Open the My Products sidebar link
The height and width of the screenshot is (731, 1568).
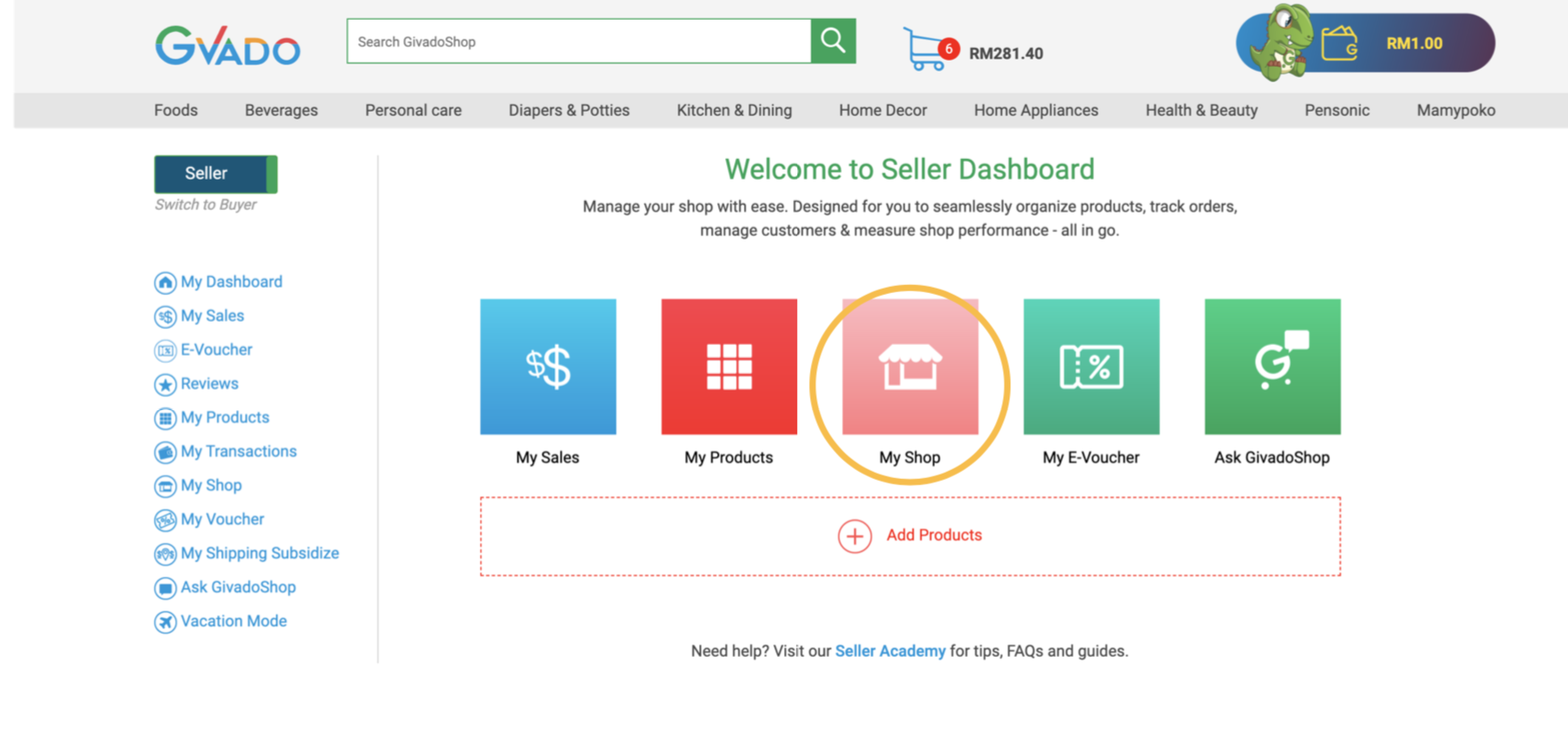(225, 417)
